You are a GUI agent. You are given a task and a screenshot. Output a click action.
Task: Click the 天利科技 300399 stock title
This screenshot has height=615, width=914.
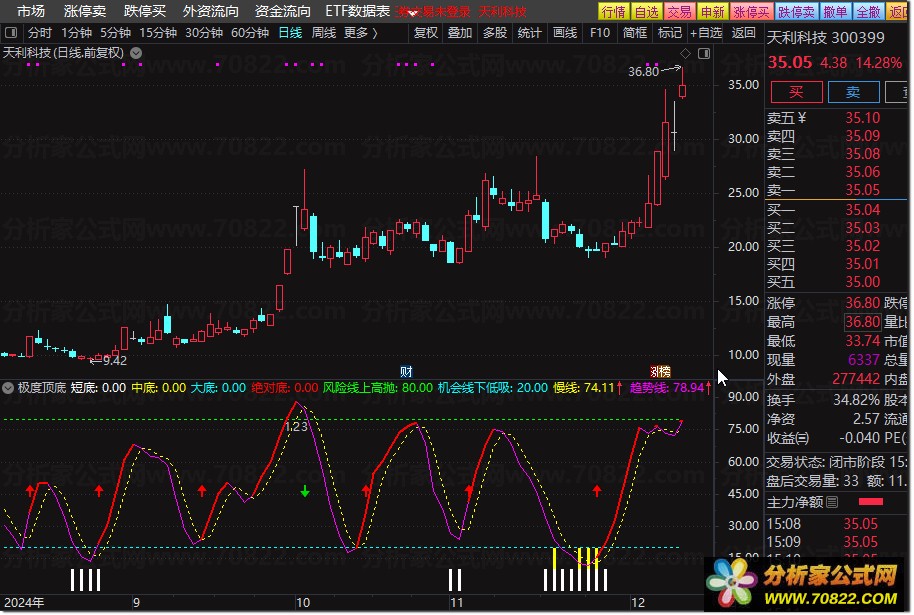[x=825, y=38]
